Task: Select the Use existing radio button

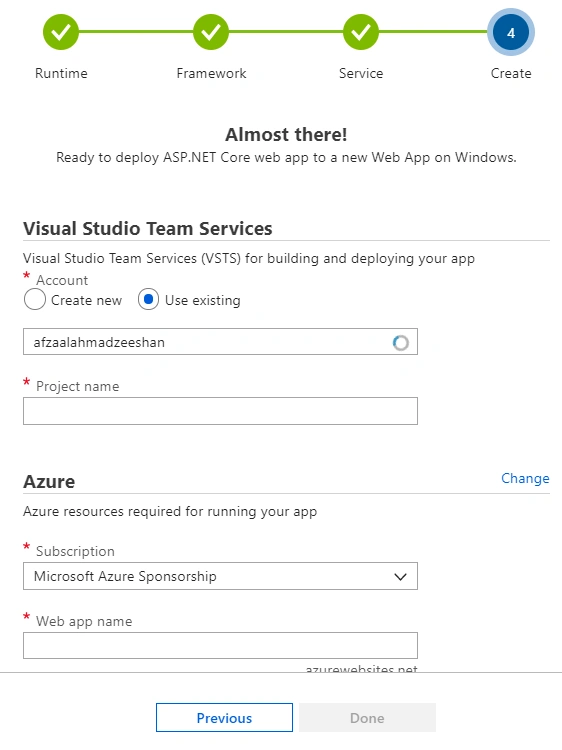Action: 148,300
